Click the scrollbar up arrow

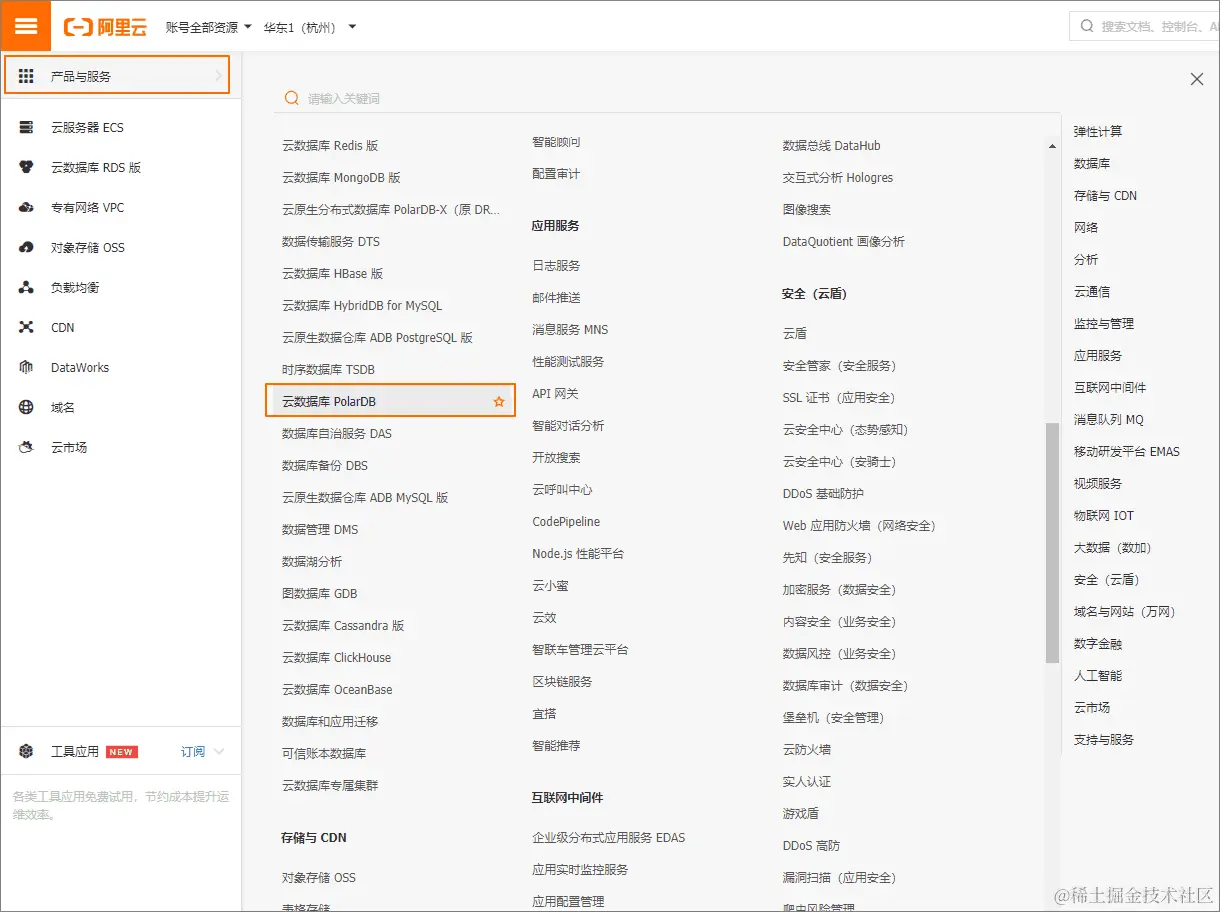click(1052, 147)
